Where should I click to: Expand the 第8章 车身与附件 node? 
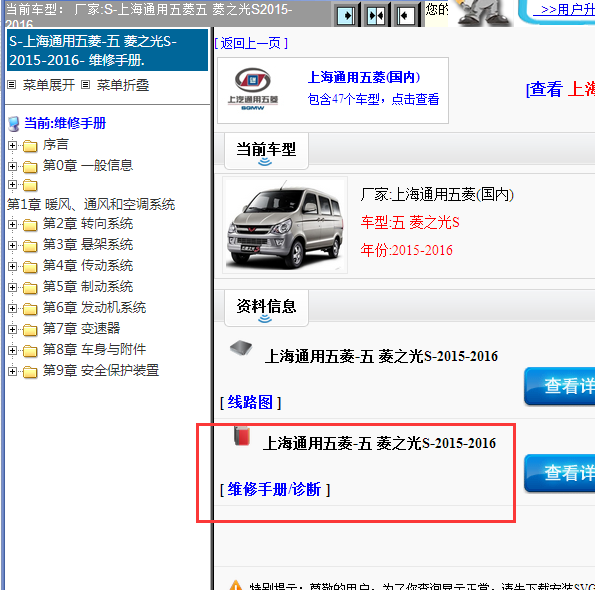12,350
